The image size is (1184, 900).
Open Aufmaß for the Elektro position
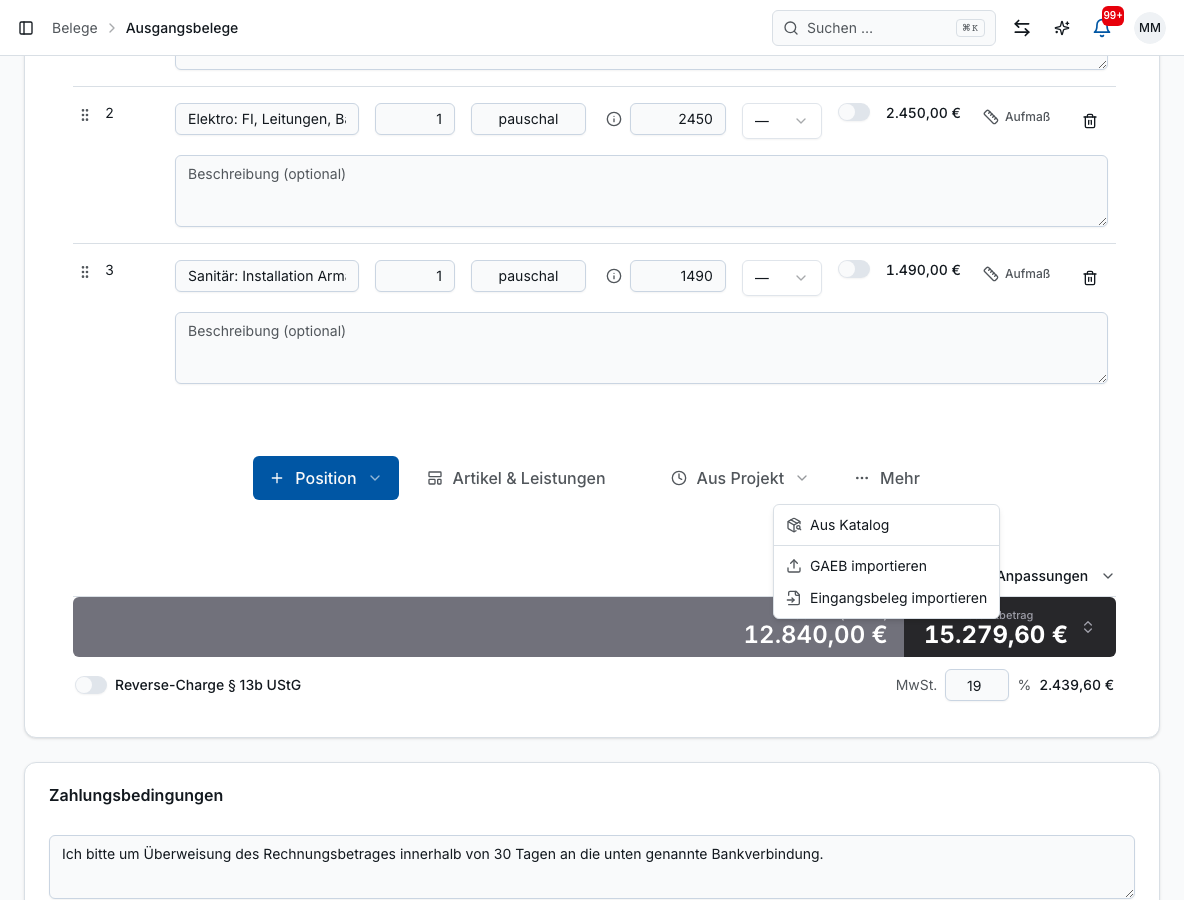coord(1016,116)
